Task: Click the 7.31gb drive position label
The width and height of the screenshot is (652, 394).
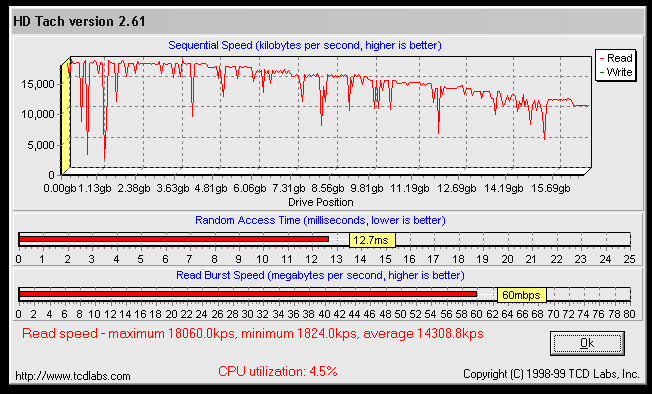Action: (289, 189)
